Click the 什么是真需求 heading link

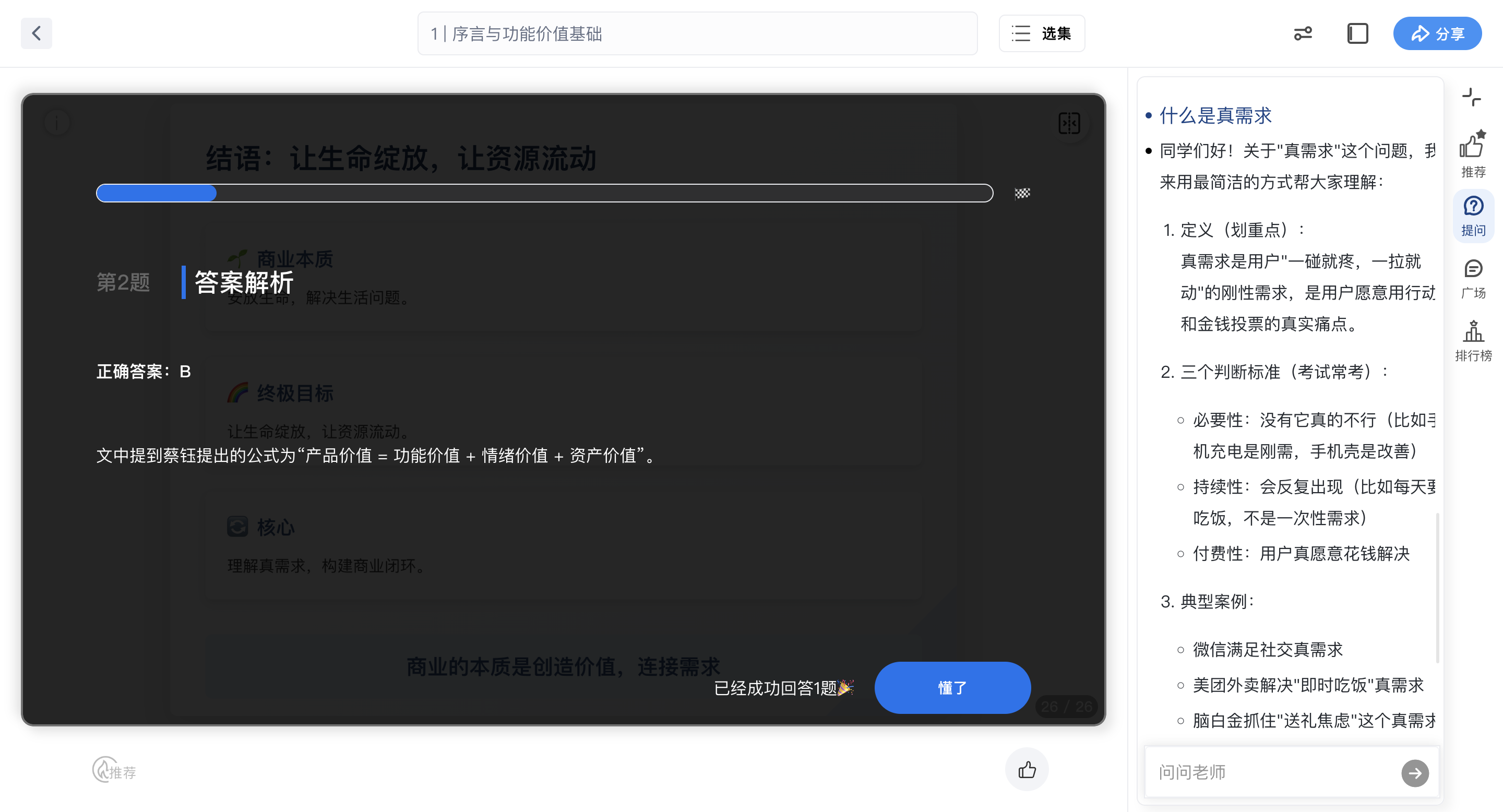(1215, 115)
